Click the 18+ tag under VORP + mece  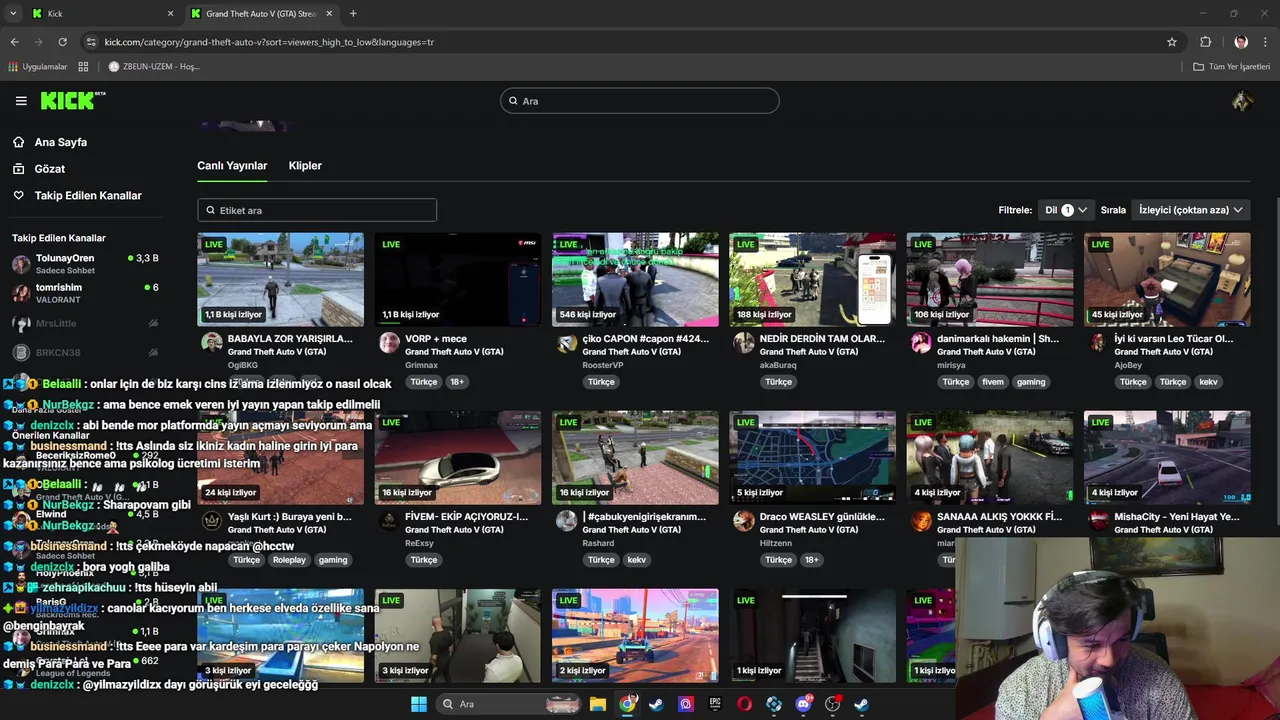click(x=457, y=382)
